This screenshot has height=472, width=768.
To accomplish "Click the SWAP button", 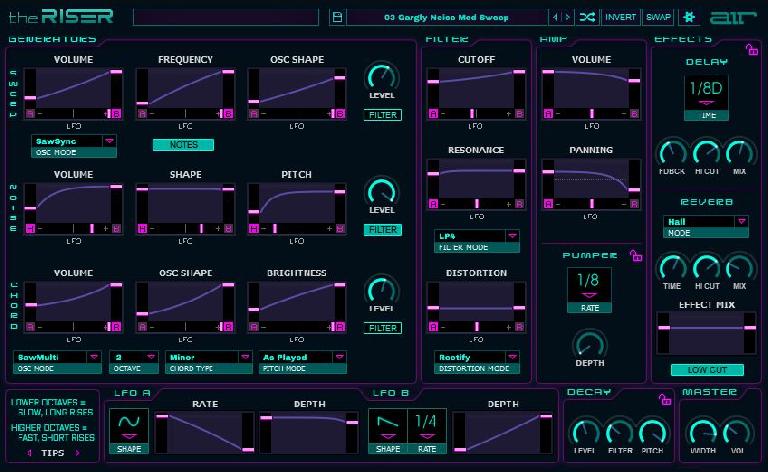I will tap(658, 17).
